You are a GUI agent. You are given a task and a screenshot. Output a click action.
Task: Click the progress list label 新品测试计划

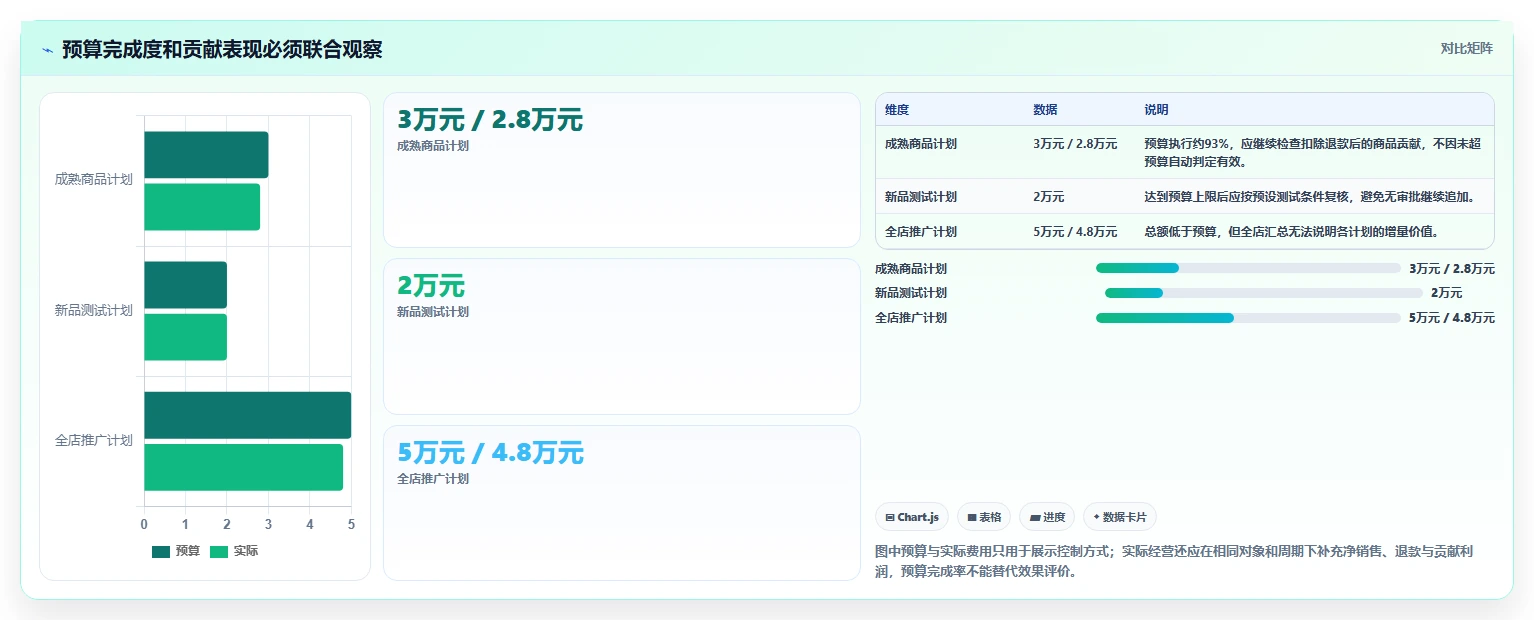point(911,293)
